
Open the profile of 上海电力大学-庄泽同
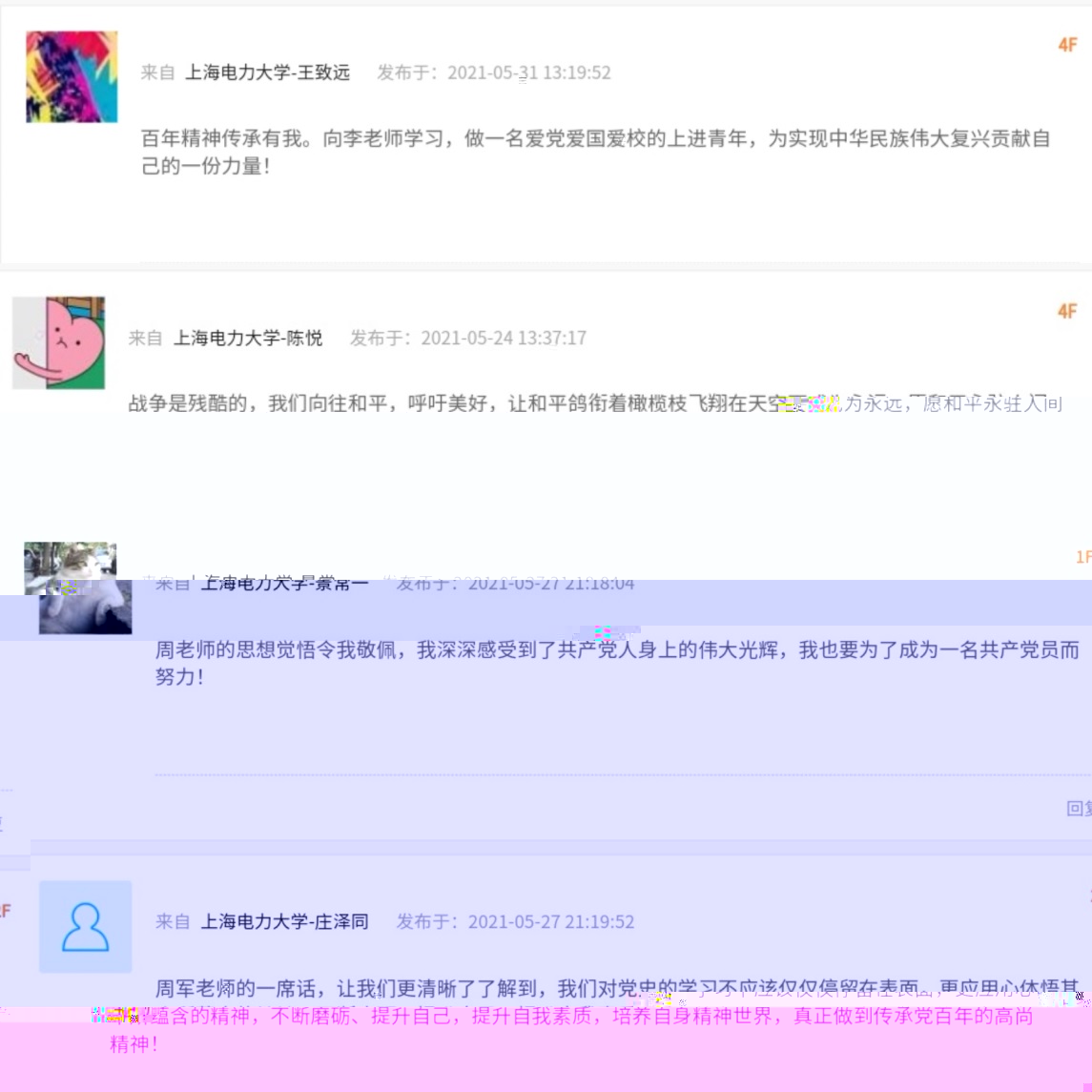click(x=285, y=921)
